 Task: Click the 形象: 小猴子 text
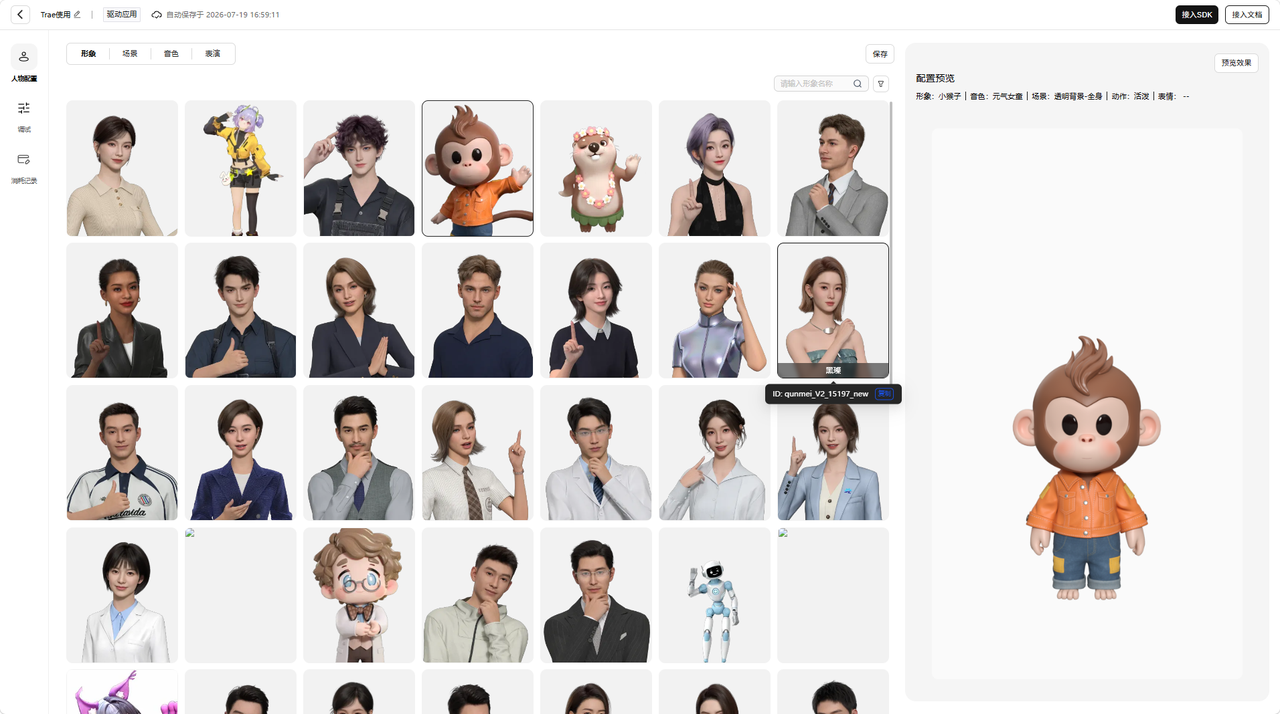pyautogui.click(x=938, y=96)
